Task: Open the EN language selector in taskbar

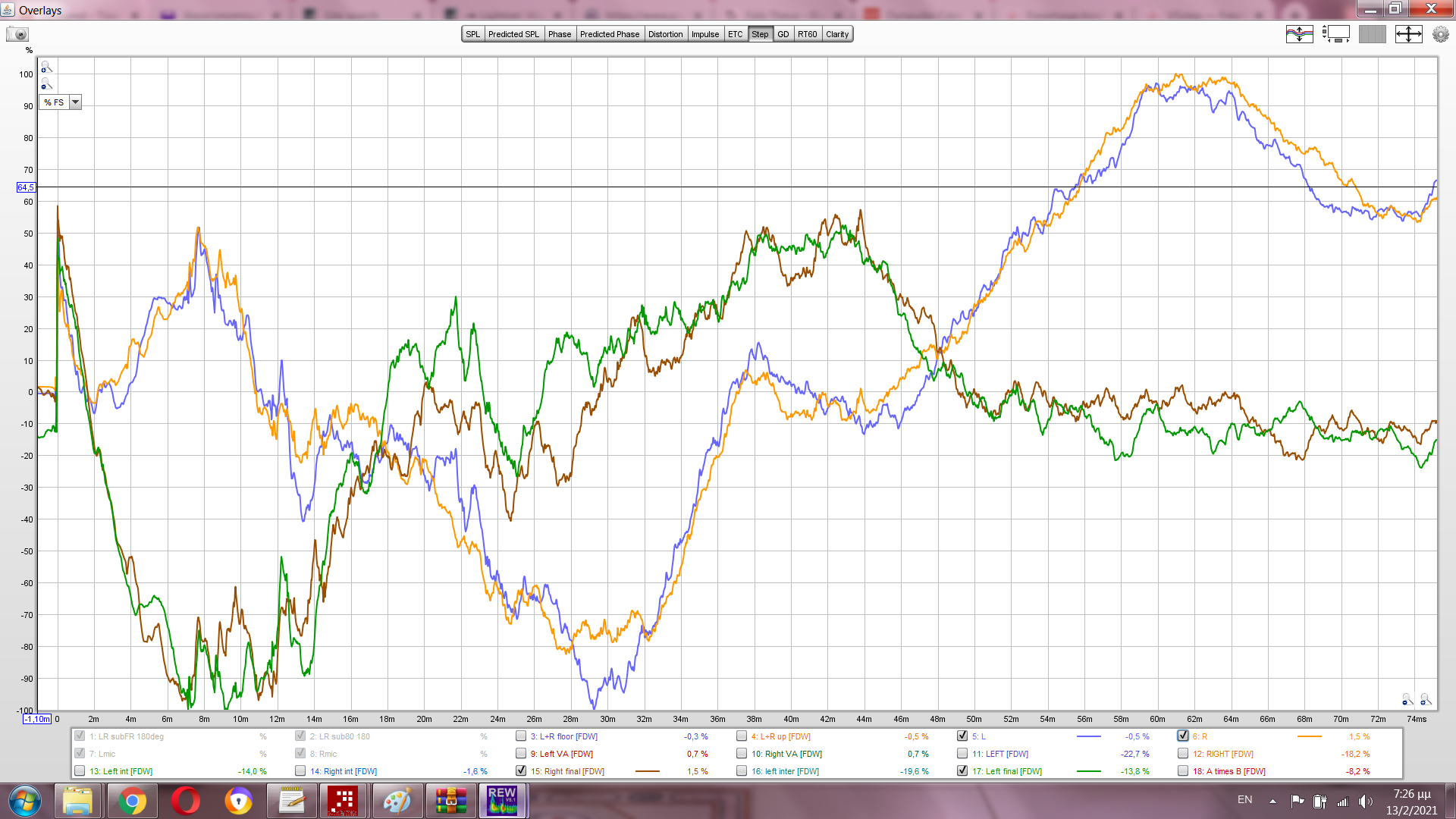Action: (1244, 799)
